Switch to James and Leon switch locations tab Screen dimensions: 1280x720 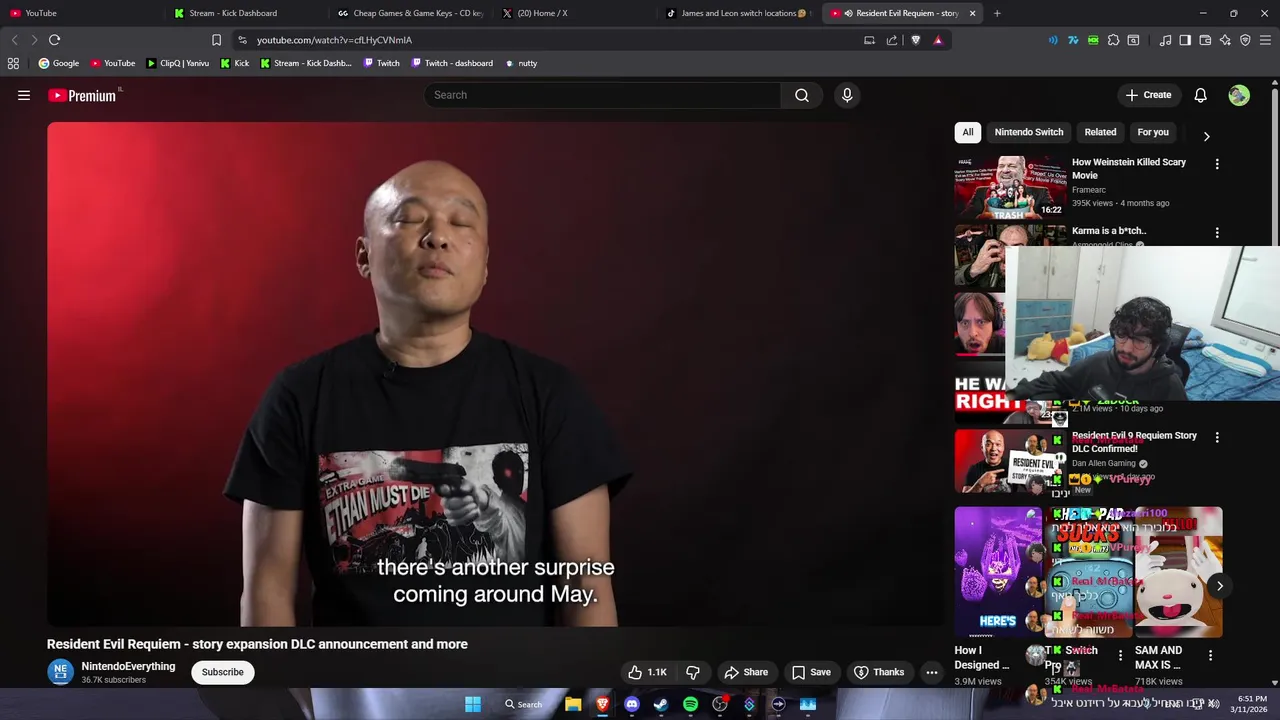(738, 13)
